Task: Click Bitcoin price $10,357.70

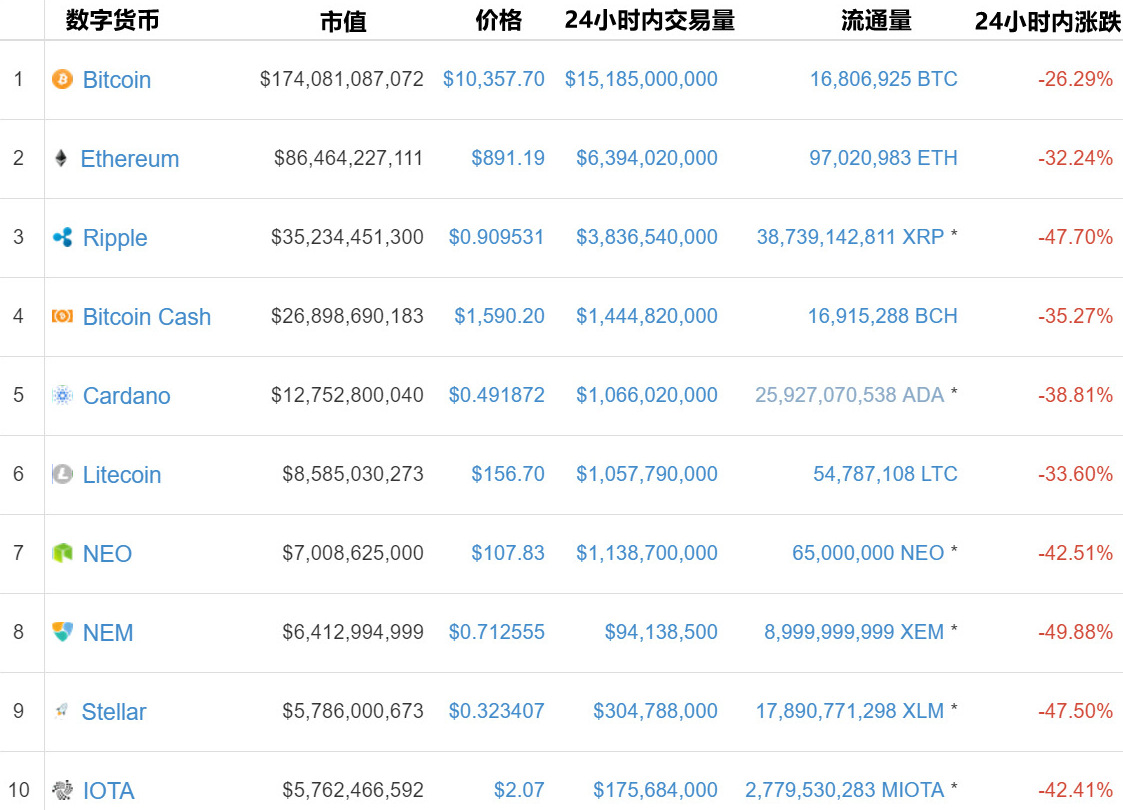Action: coord(494,79)
